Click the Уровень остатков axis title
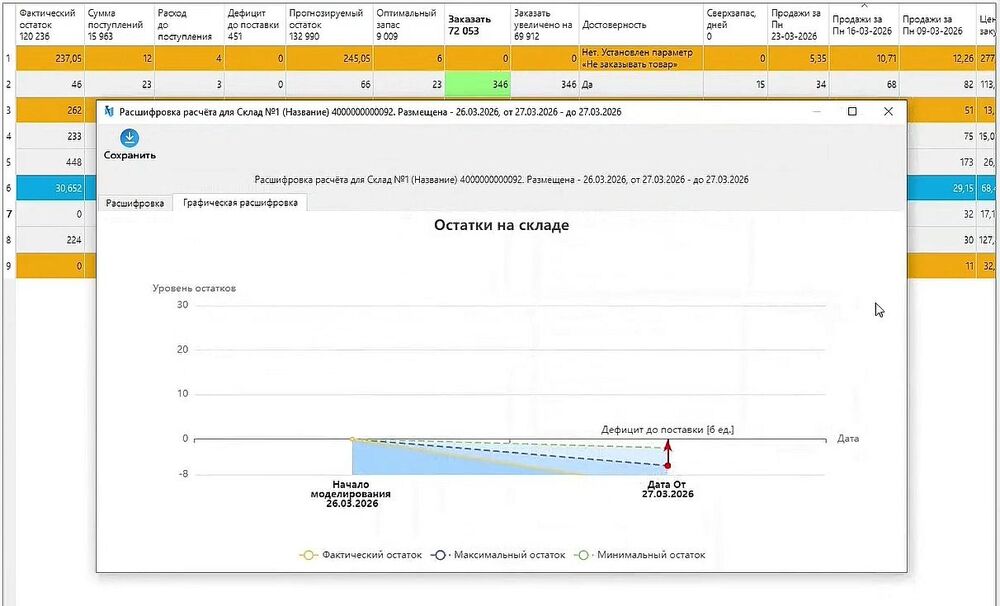1000x606 pixels. click(x=194, y=288)
